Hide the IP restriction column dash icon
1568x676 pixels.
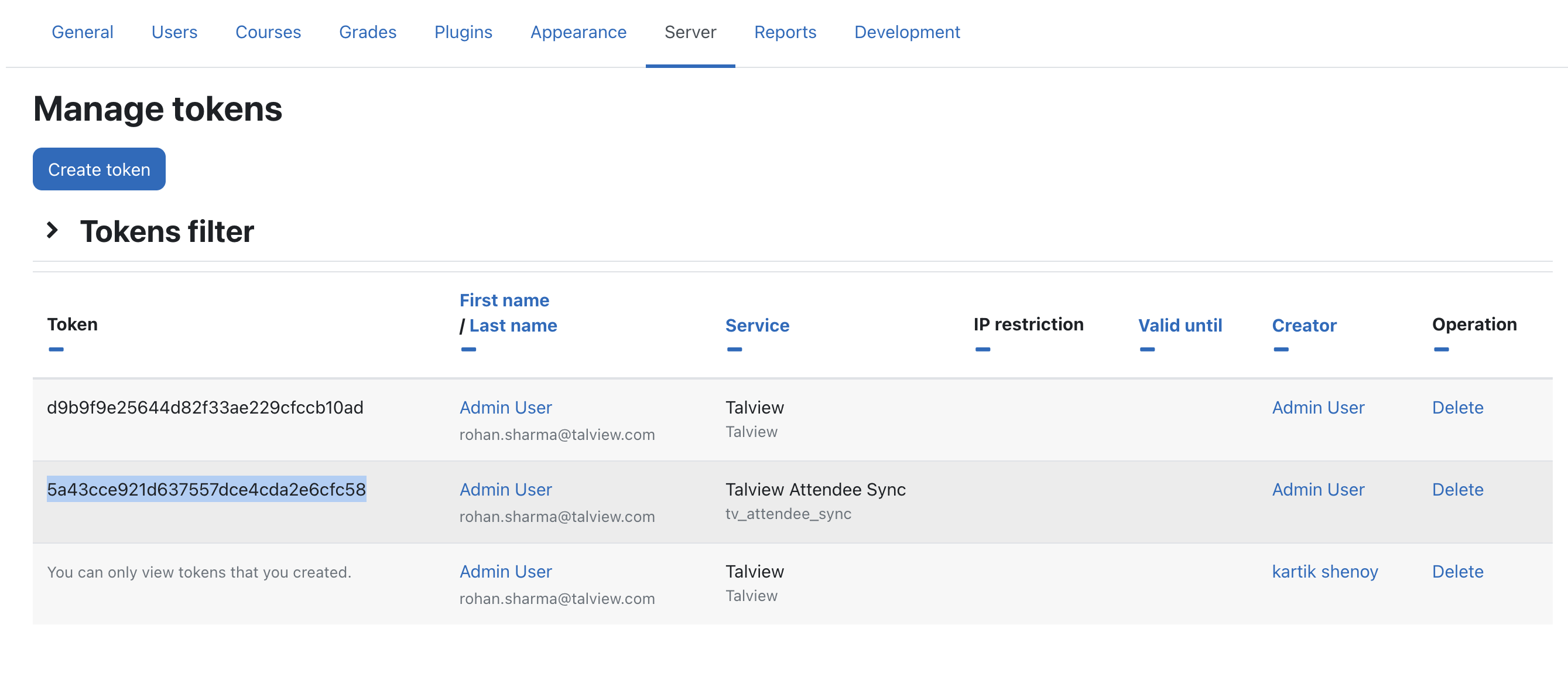point(982,350)
